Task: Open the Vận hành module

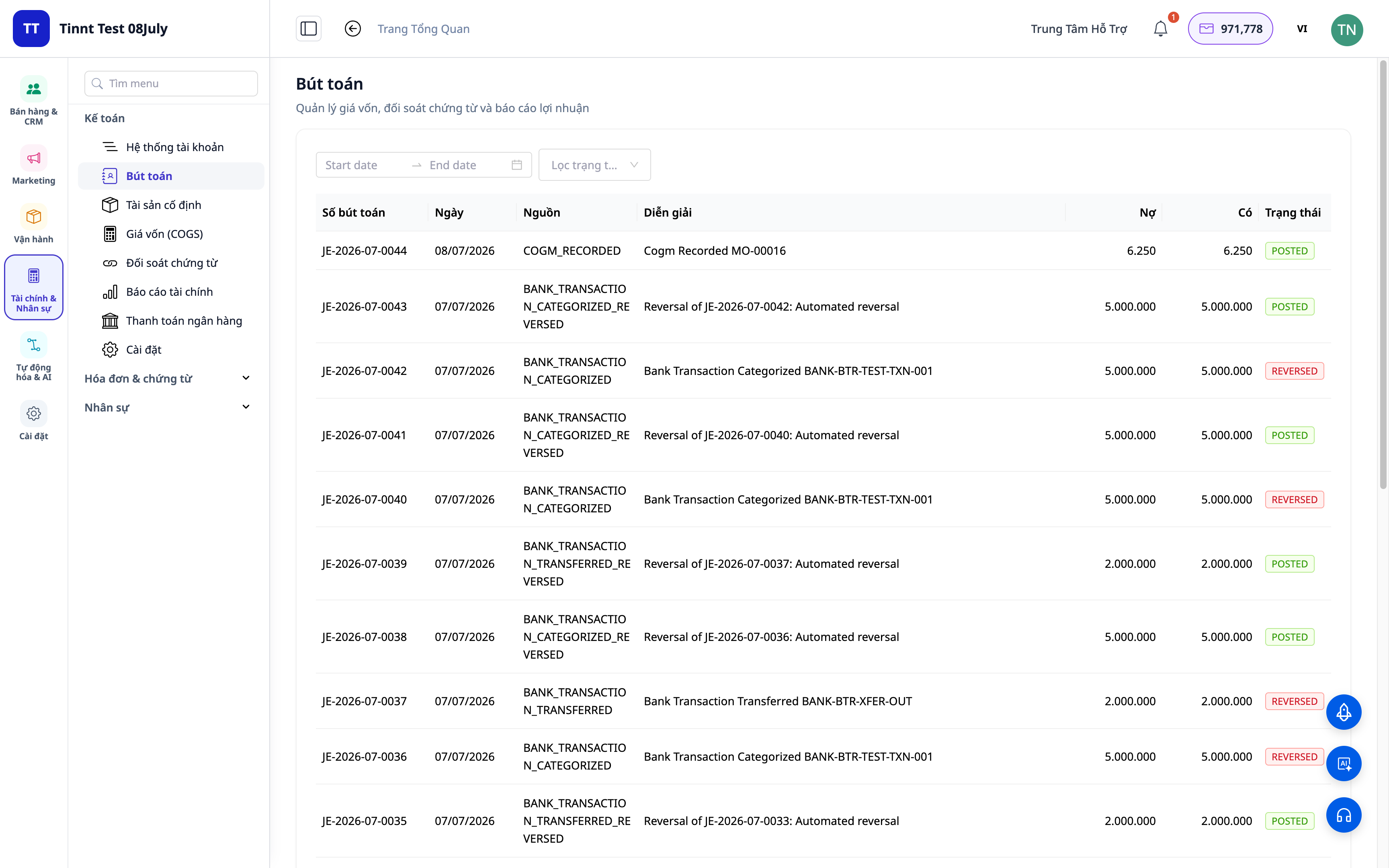Action: (33, 224)
